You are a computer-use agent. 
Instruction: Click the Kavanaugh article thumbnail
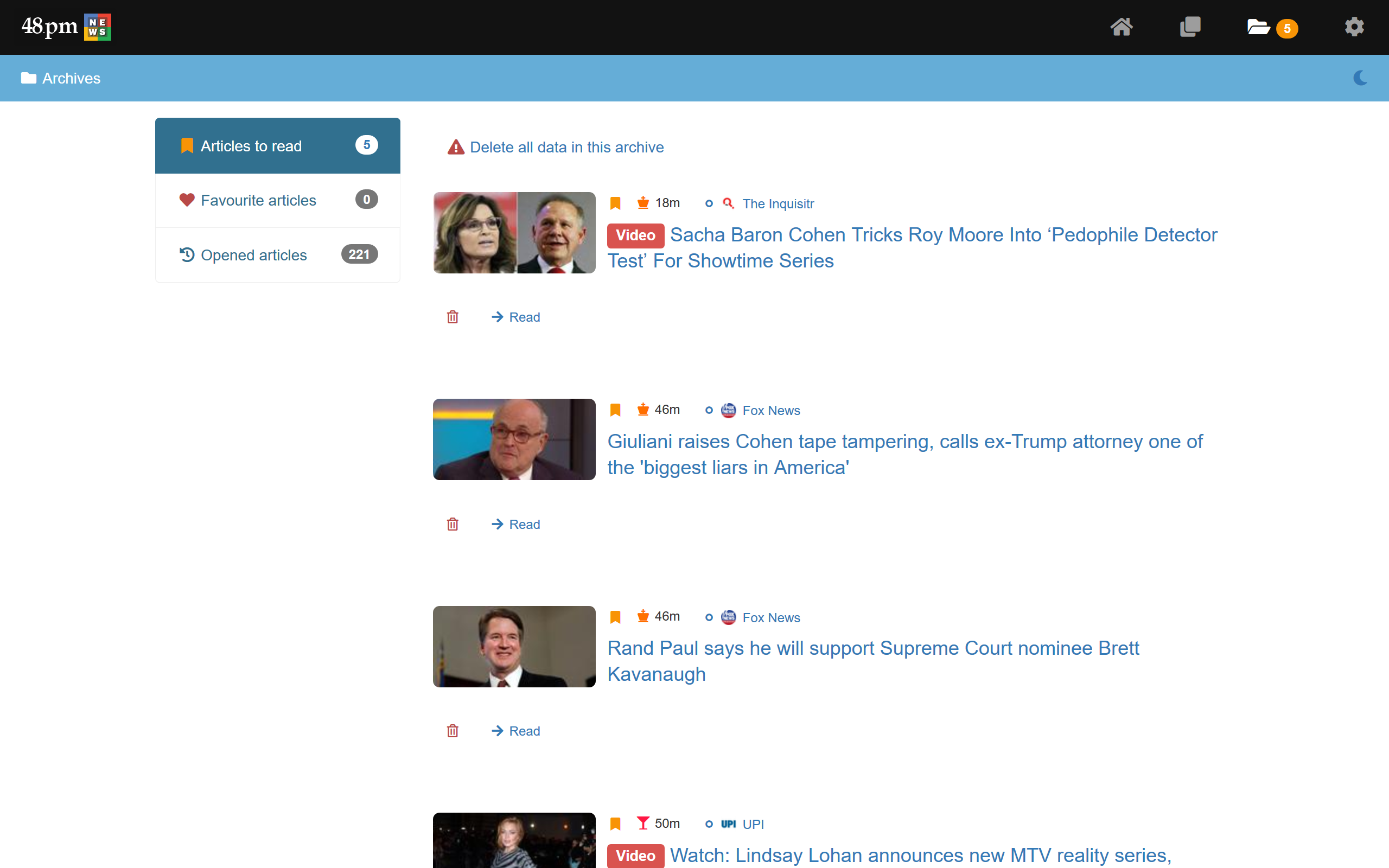click(514, 647)
